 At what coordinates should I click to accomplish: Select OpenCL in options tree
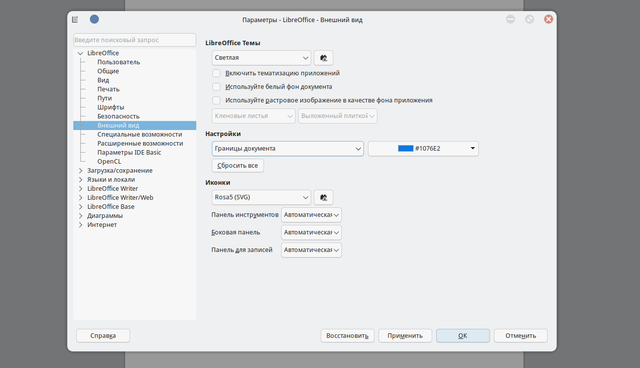click(109, 162)
